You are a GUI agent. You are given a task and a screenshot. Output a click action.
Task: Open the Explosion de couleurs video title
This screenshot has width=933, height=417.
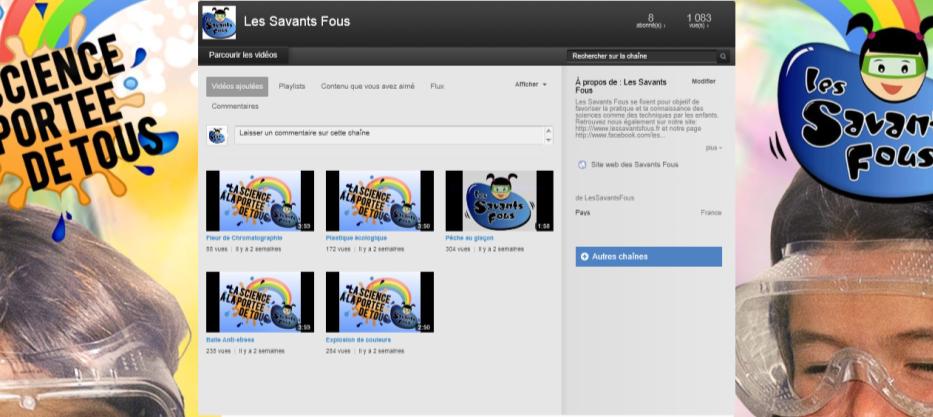point(358,340)
